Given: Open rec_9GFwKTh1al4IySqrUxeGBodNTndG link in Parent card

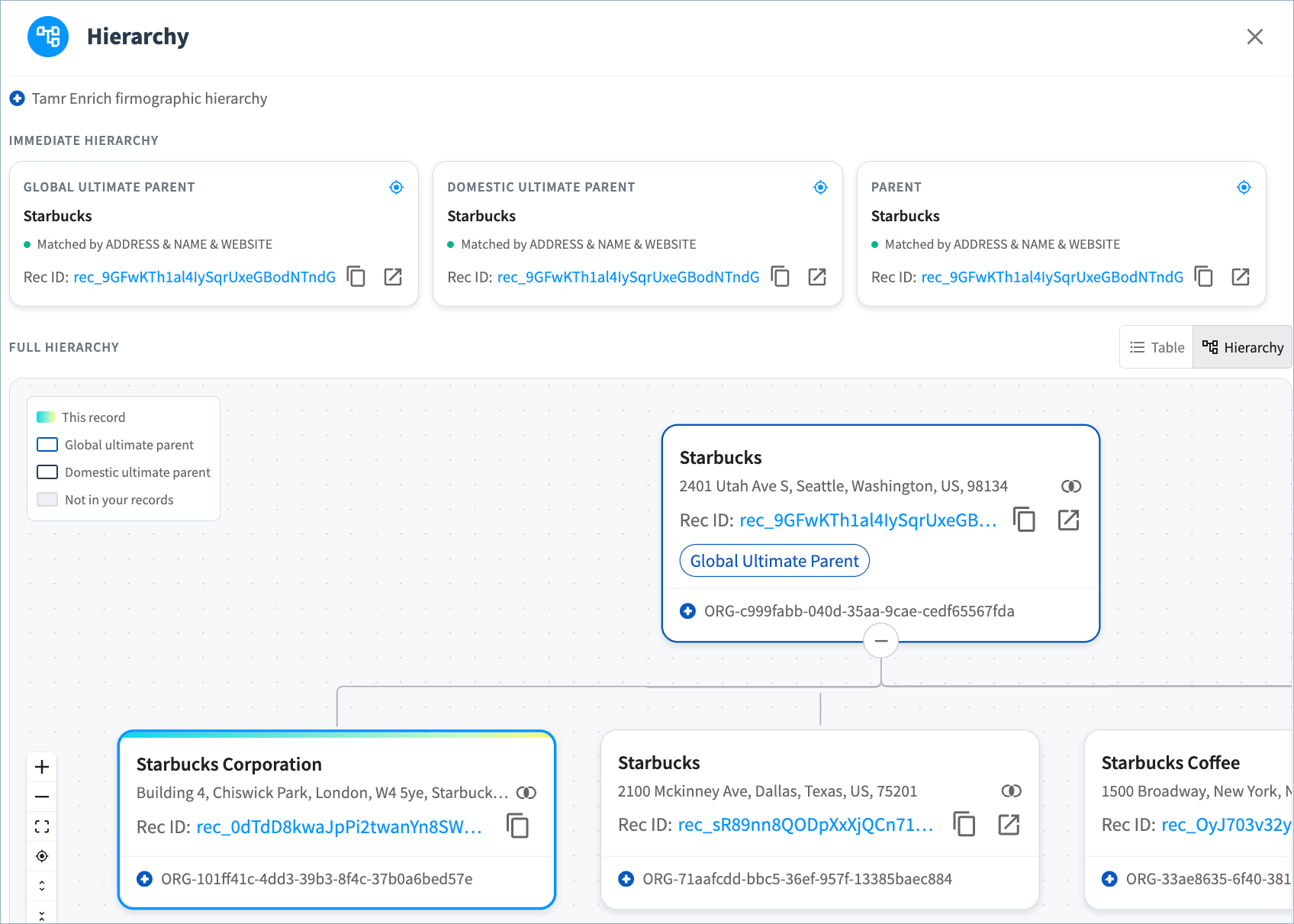Looking at the screenshot, I should click(x=1052, y=277).
